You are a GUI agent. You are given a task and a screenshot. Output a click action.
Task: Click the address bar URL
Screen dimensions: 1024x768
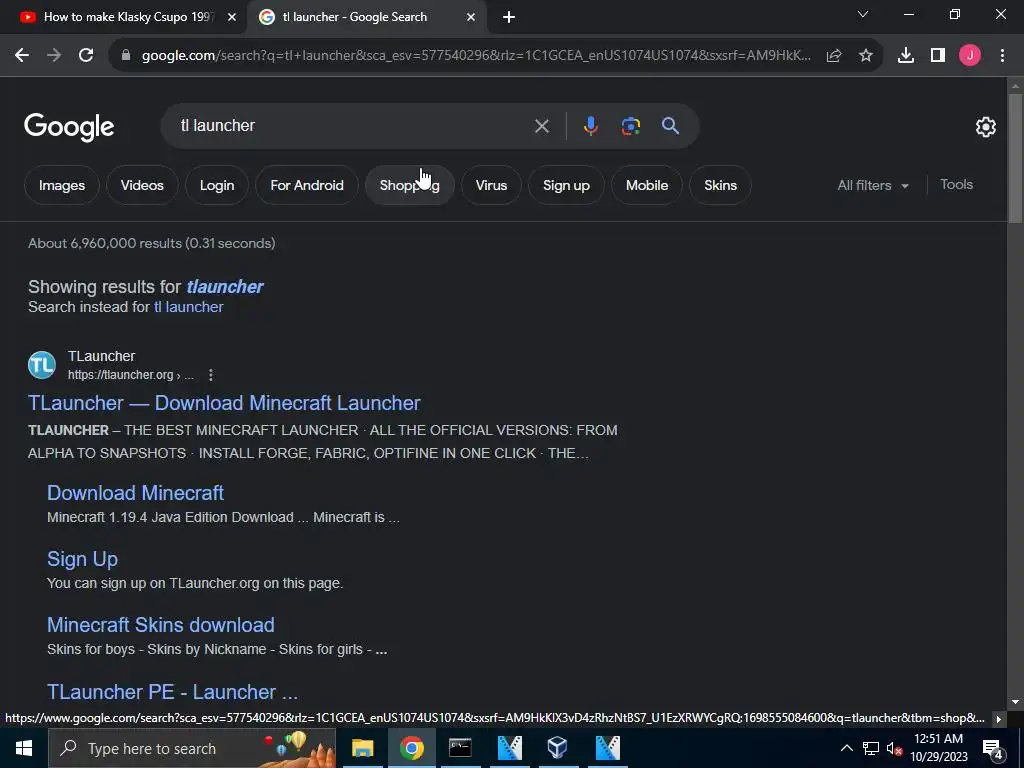tap(476, 56)
